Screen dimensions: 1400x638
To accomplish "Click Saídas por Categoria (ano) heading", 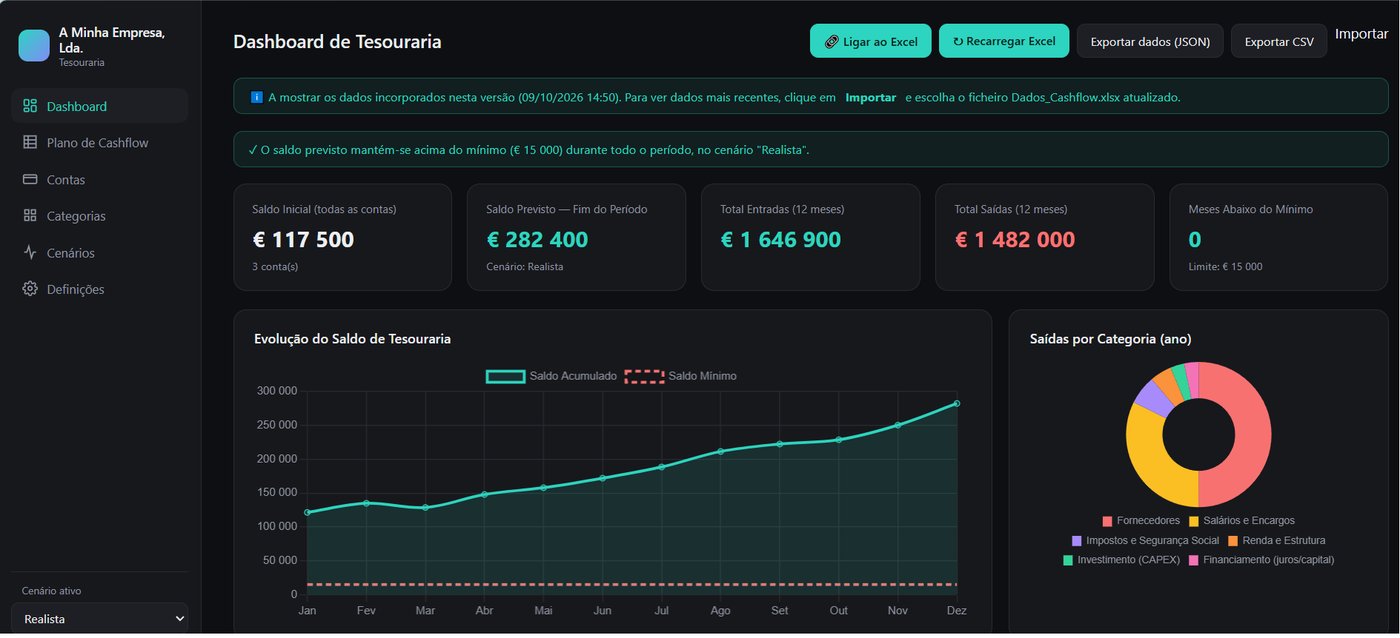I will click(1110, 339).
